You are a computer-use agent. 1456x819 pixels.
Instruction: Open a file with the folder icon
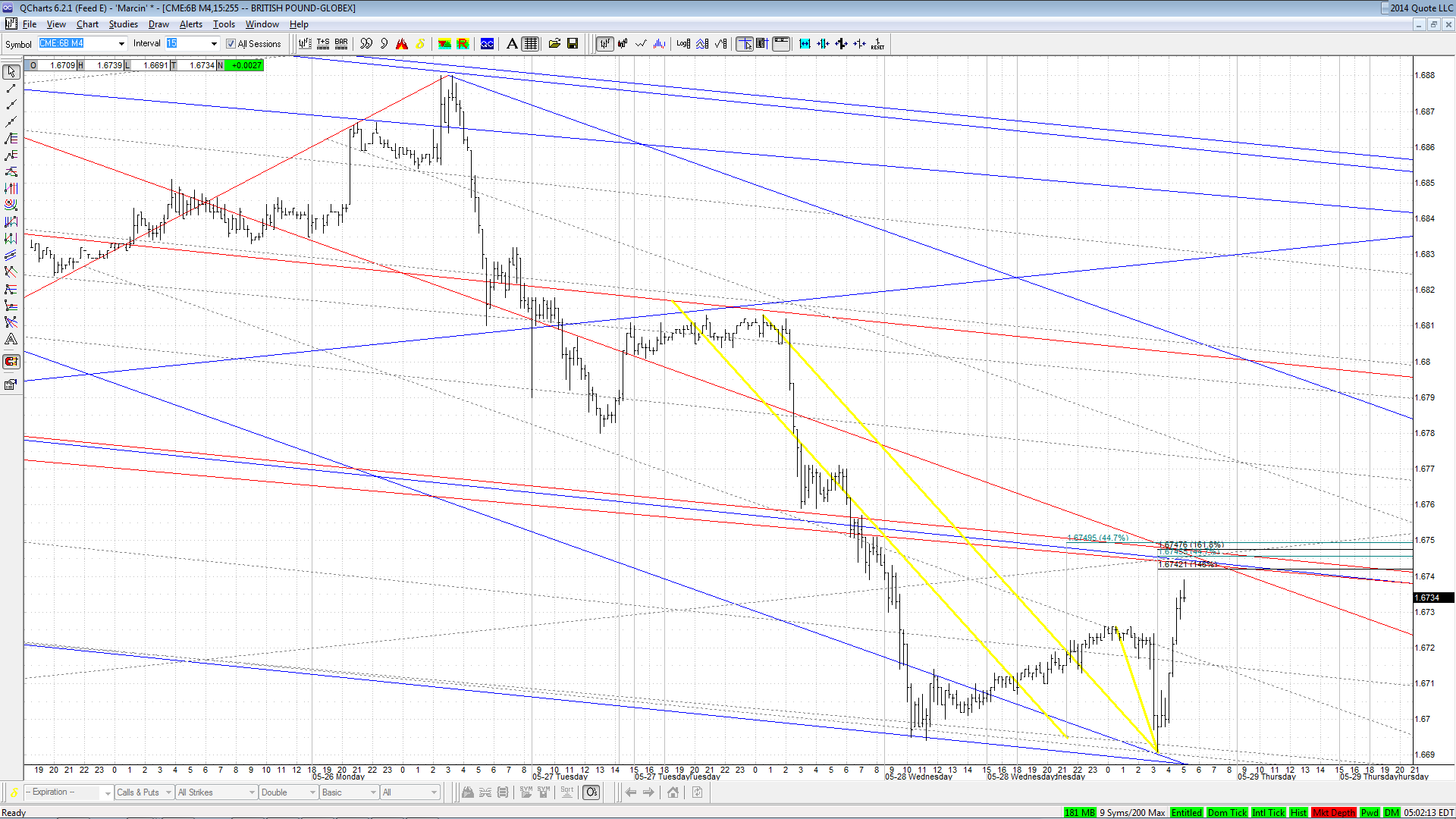[x=554, y=44]
